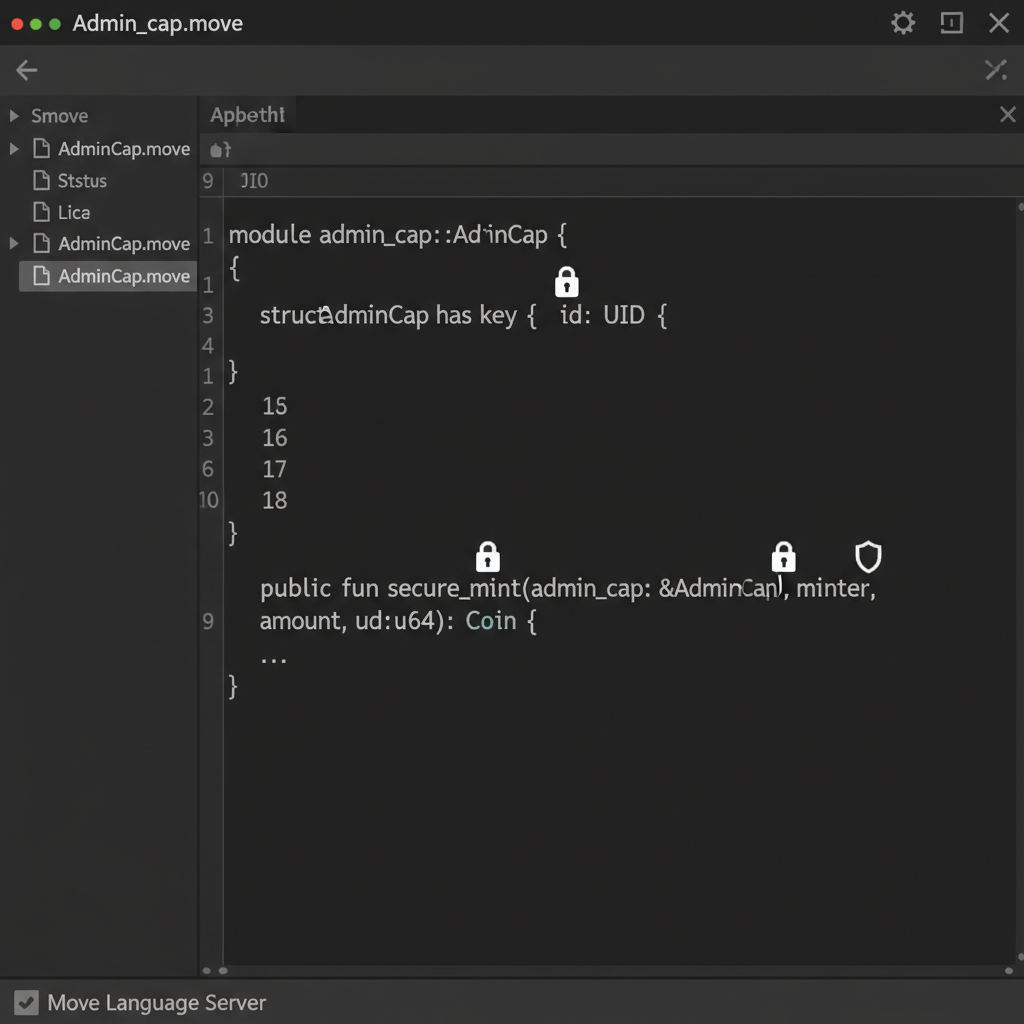Click the lock icon above the AdminCap struct
The width and height of the screenshot is (1024, 1024).
(566, 281)
